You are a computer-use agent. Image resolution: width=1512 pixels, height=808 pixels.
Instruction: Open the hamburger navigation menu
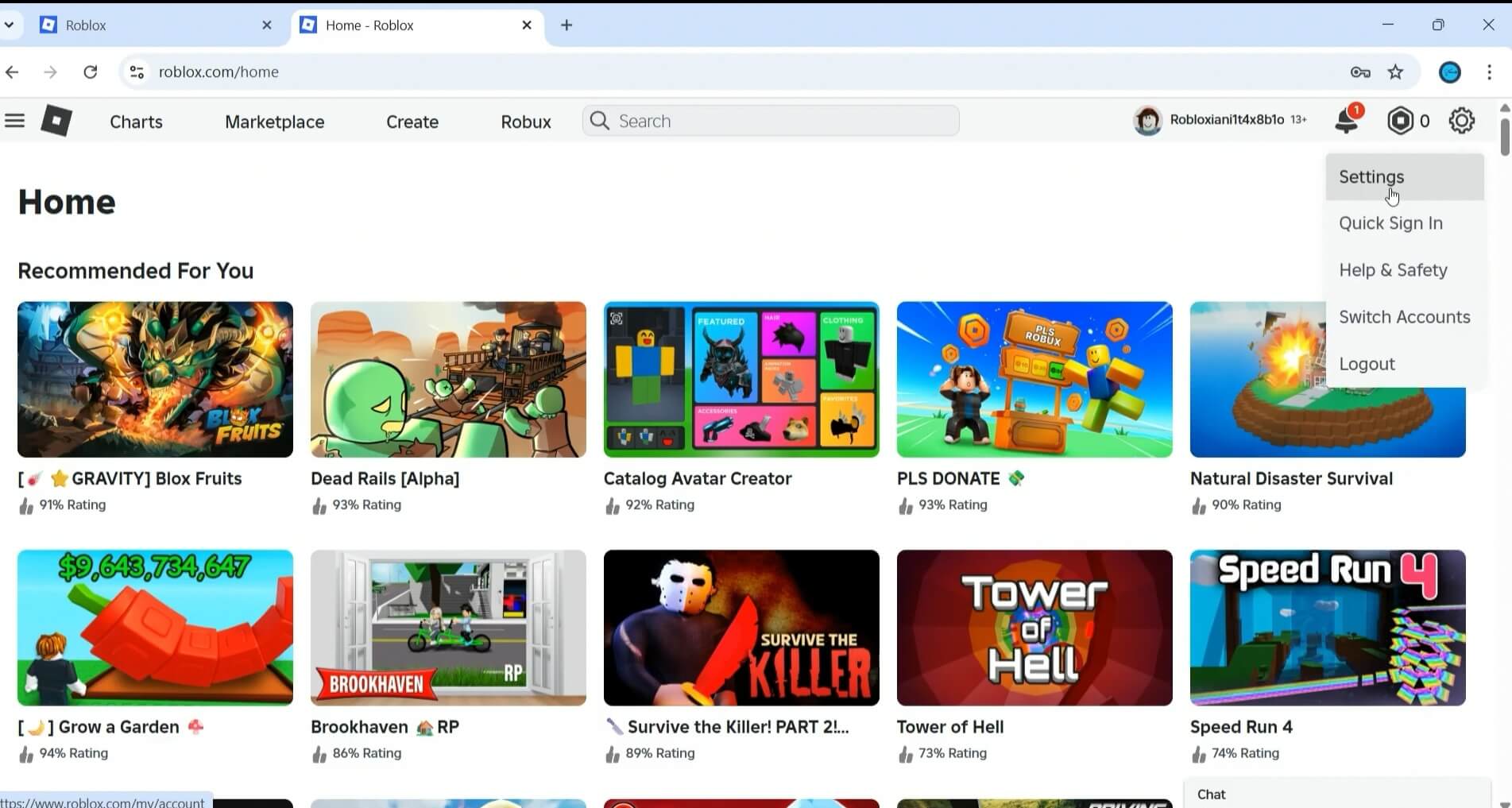tap(14, 121)
